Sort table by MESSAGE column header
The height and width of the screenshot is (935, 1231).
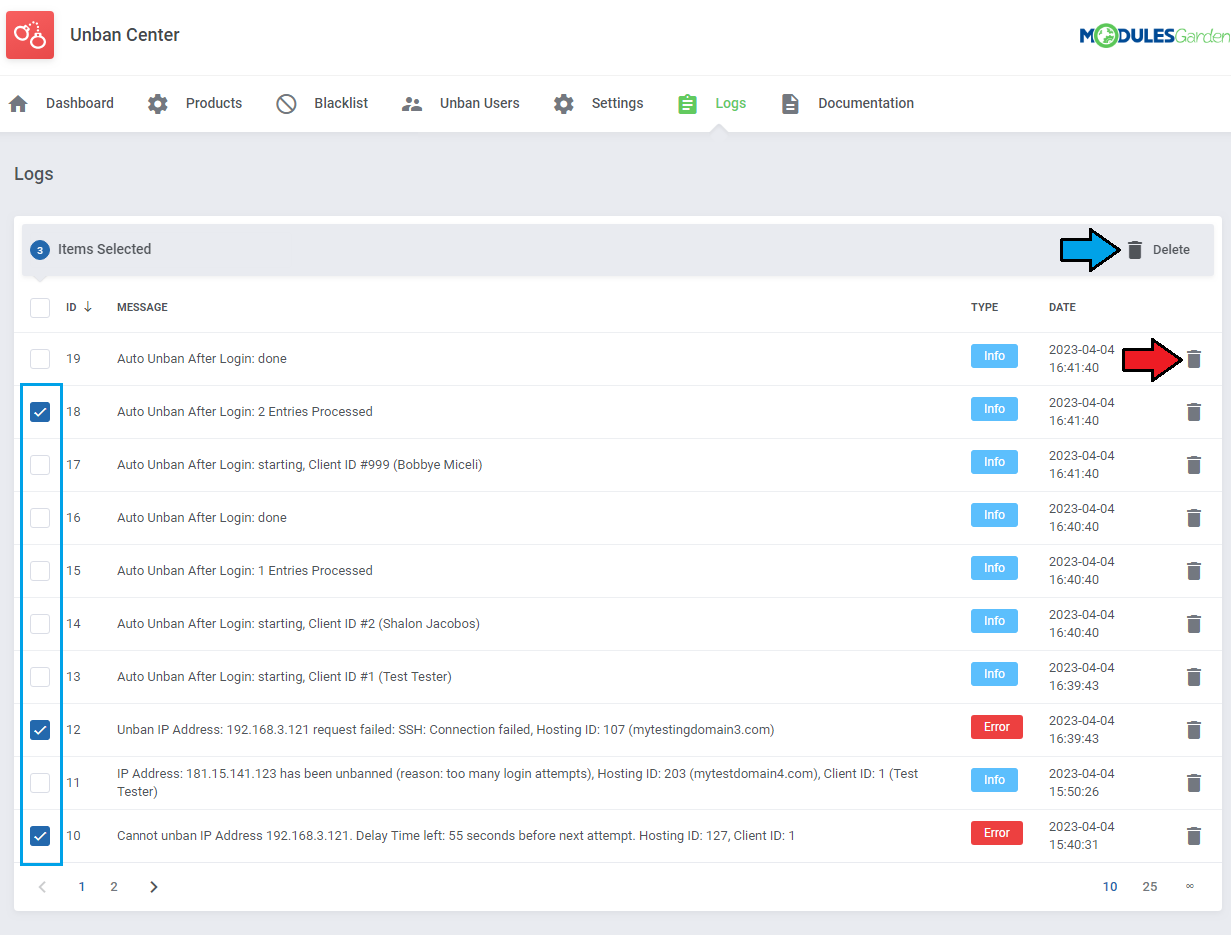pyautogui.click(x=142, y=307)
